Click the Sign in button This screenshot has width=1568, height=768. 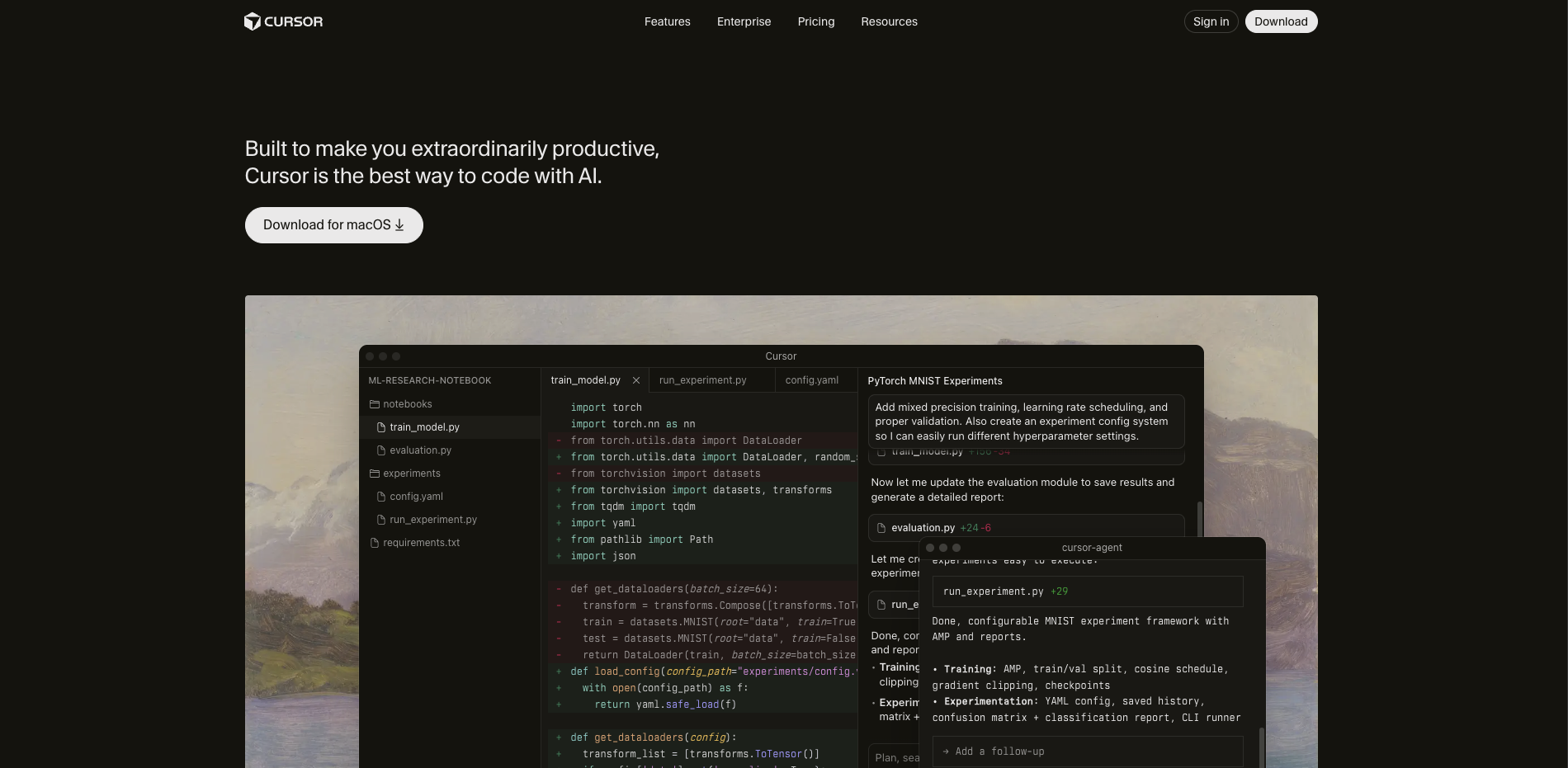1211,21
